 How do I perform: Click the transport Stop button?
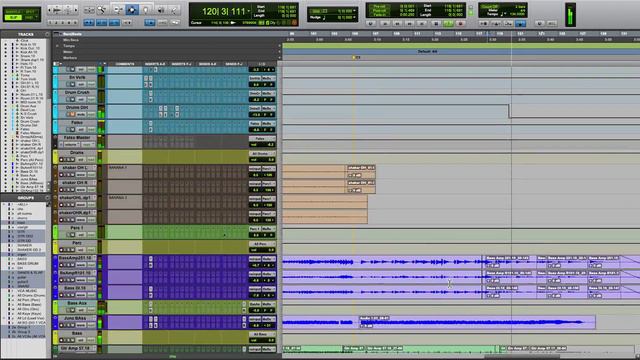pos(436,24)
